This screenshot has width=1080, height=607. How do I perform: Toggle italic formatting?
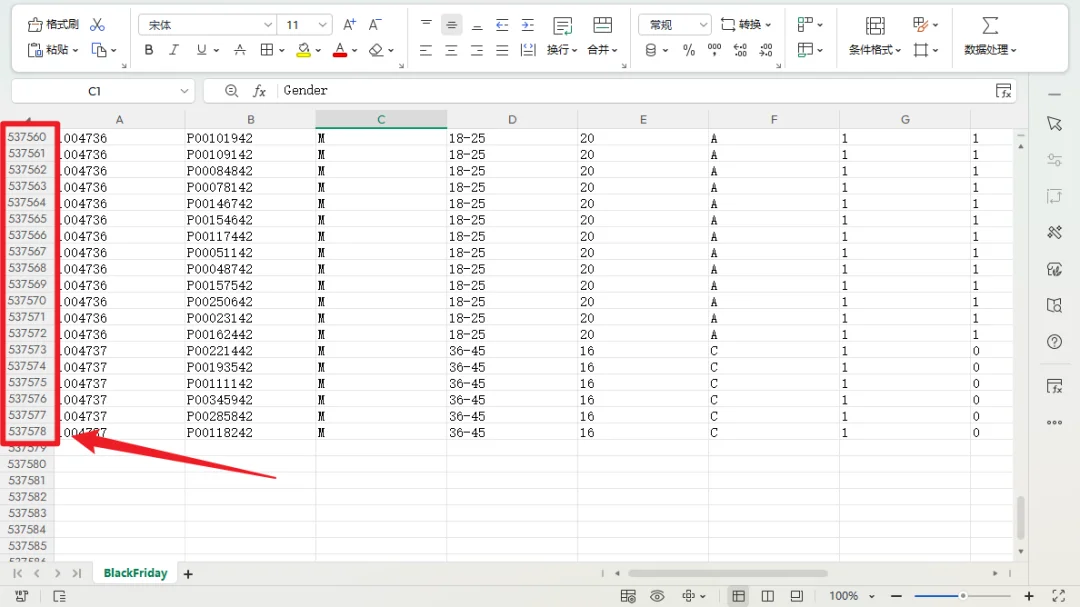174,50
